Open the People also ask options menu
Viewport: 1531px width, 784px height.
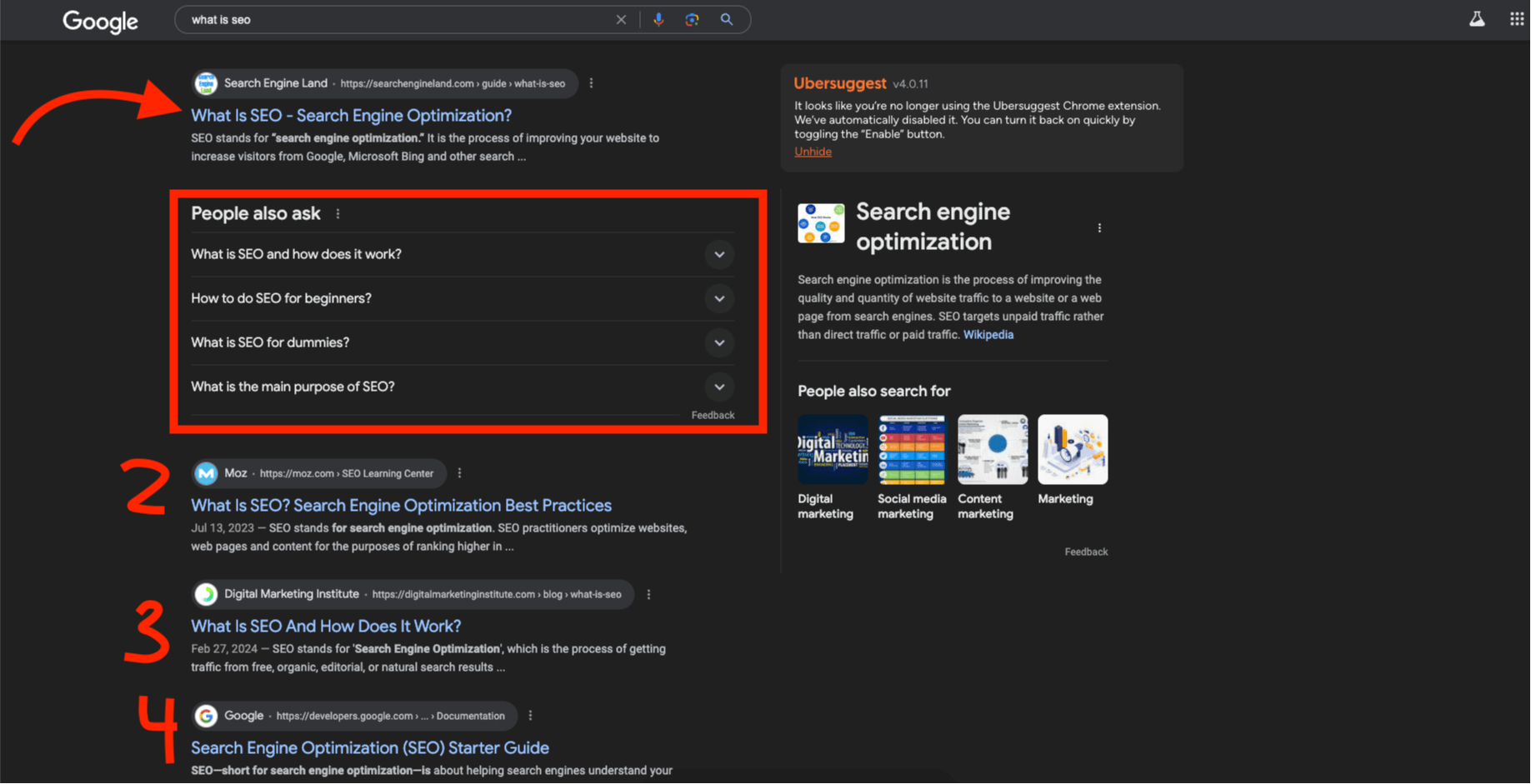point(338,214)
